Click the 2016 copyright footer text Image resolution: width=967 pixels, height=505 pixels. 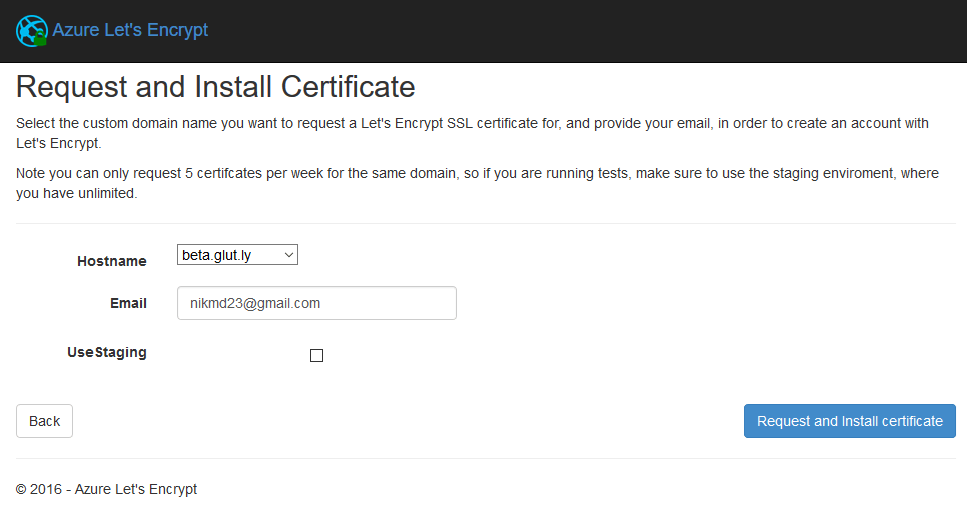[106, 489]
